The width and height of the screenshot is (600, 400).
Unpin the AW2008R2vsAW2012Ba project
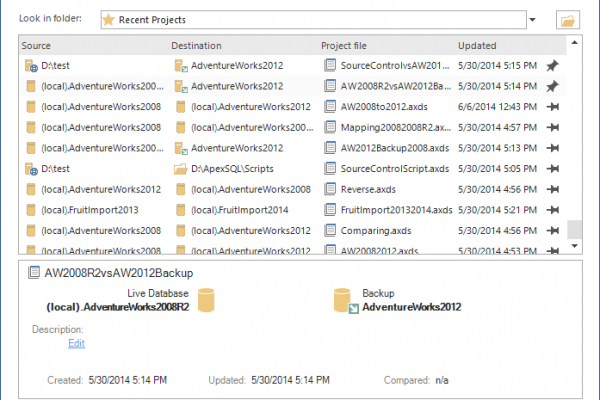553,86
